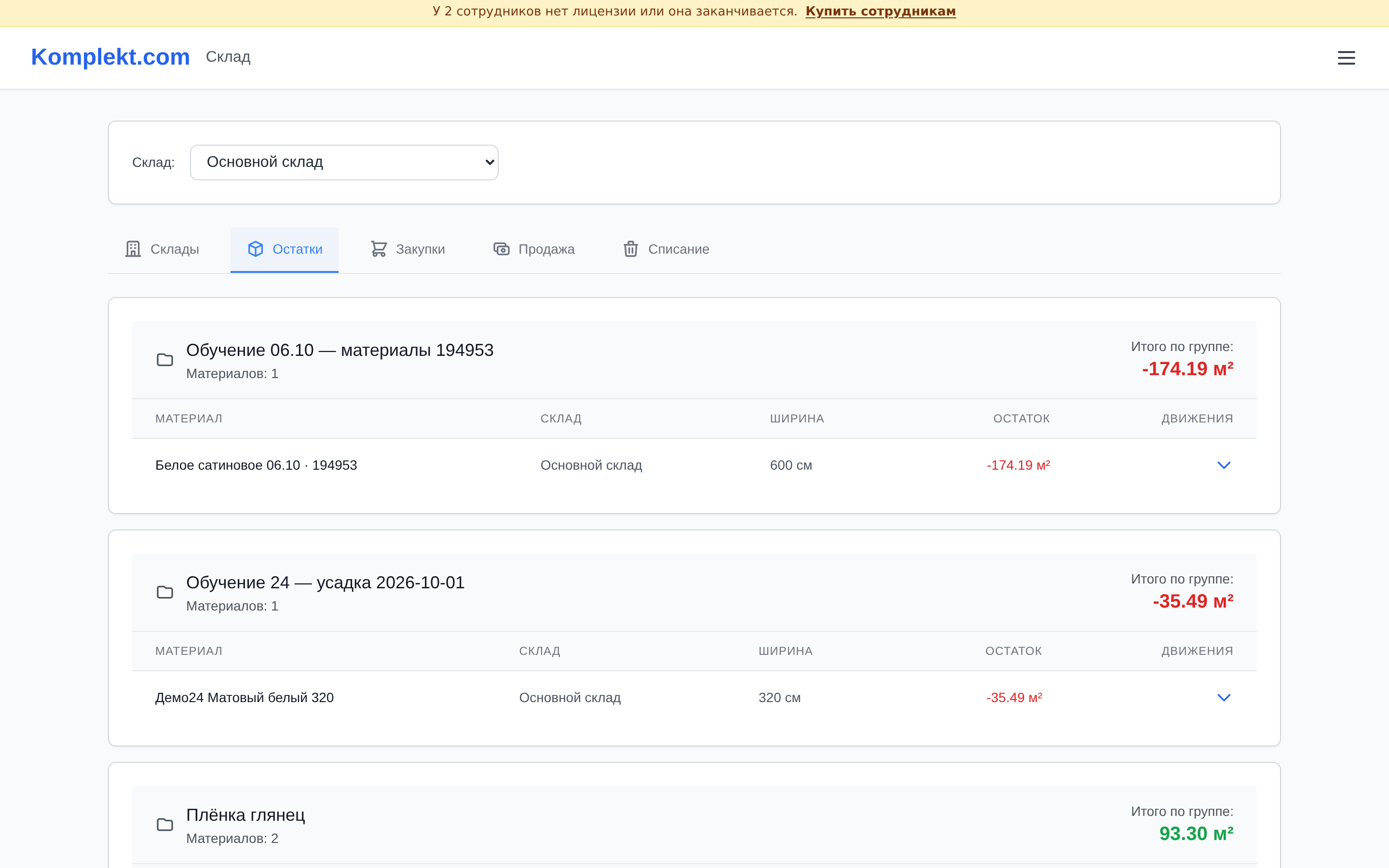This screenshot has width=1389, height=868.
Task: Click the cart icon next to Закупки
Action: (379, 249)
